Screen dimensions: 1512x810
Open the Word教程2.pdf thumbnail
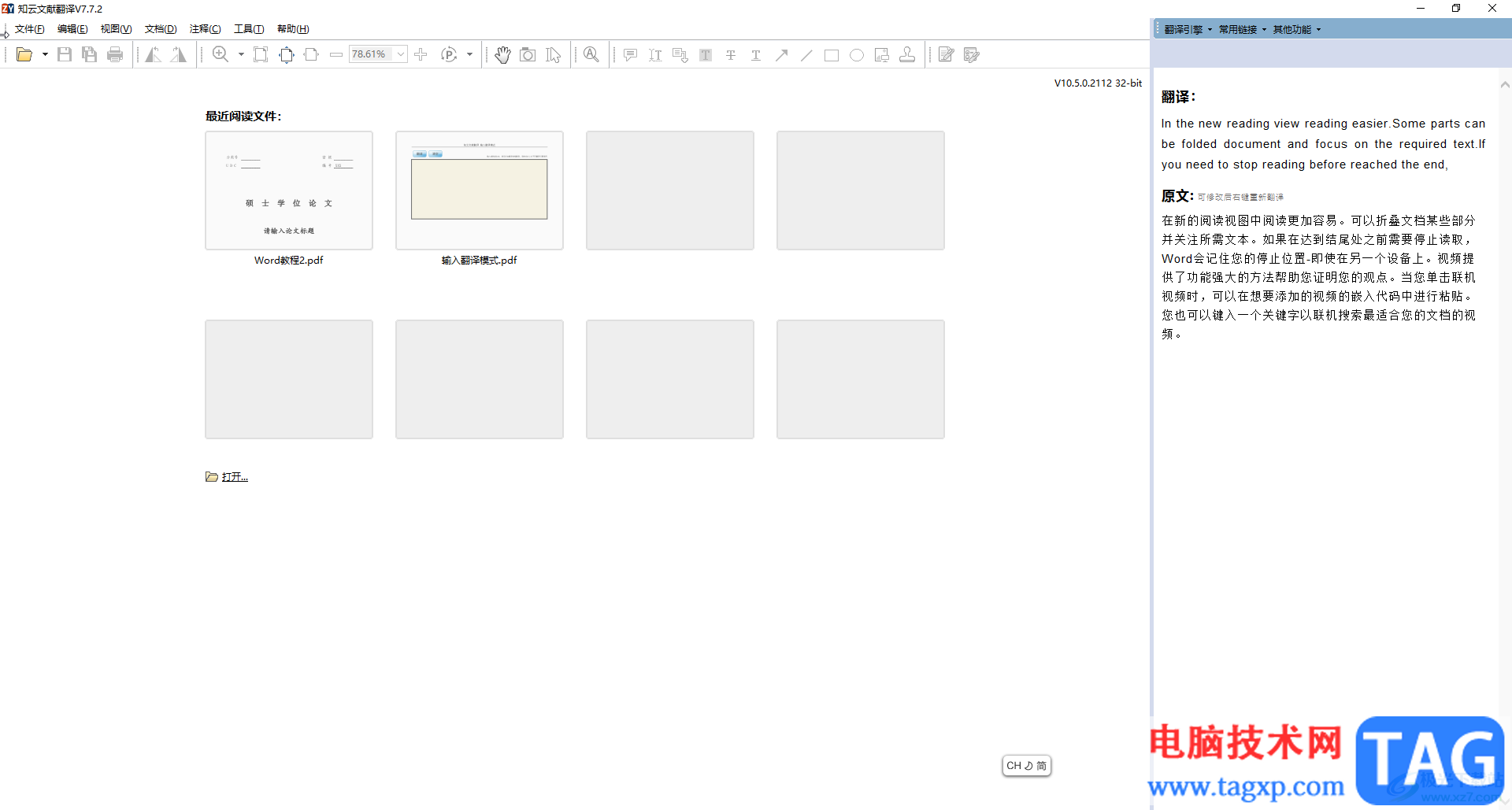(x=289, y=190)
